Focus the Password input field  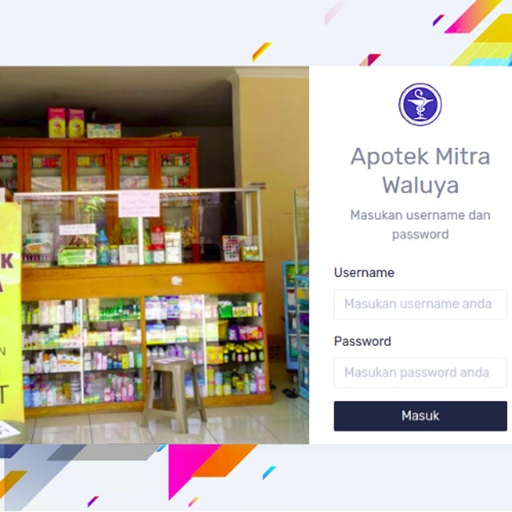[420, 373]
